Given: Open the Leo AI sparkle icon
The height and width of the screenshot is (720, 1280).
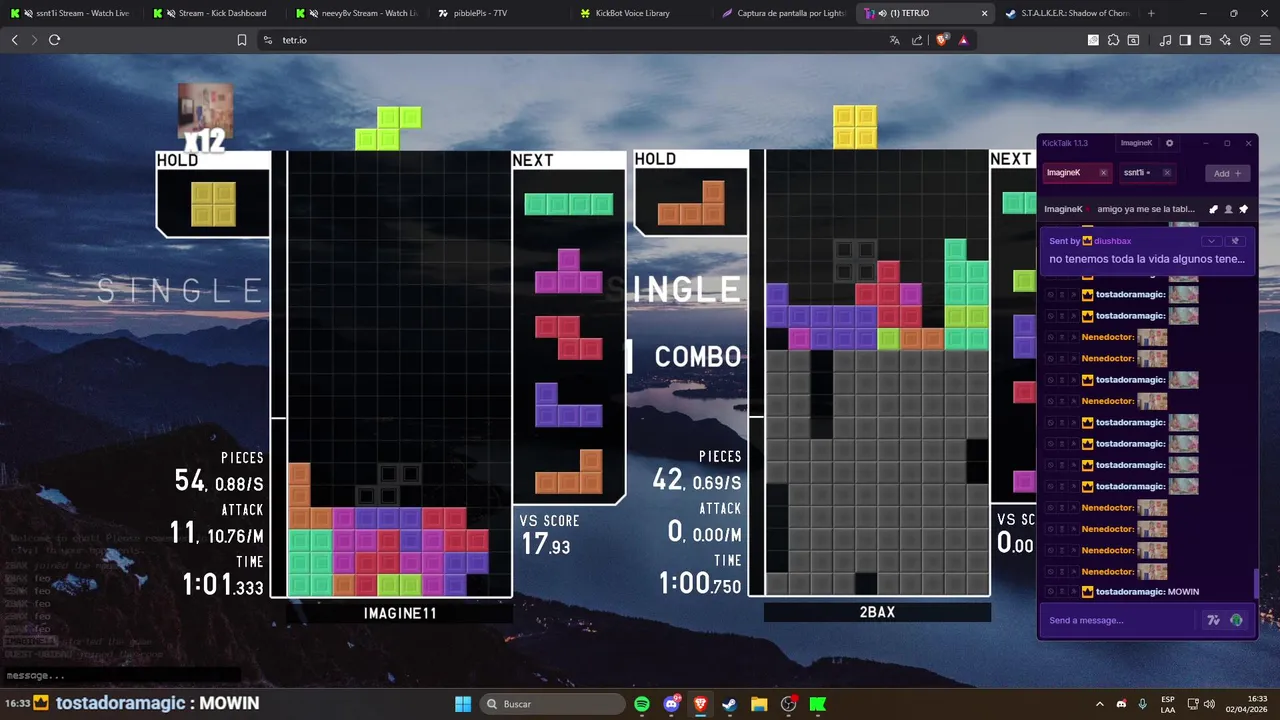Looking at the screenshot, I should [x=1225, y=40].
